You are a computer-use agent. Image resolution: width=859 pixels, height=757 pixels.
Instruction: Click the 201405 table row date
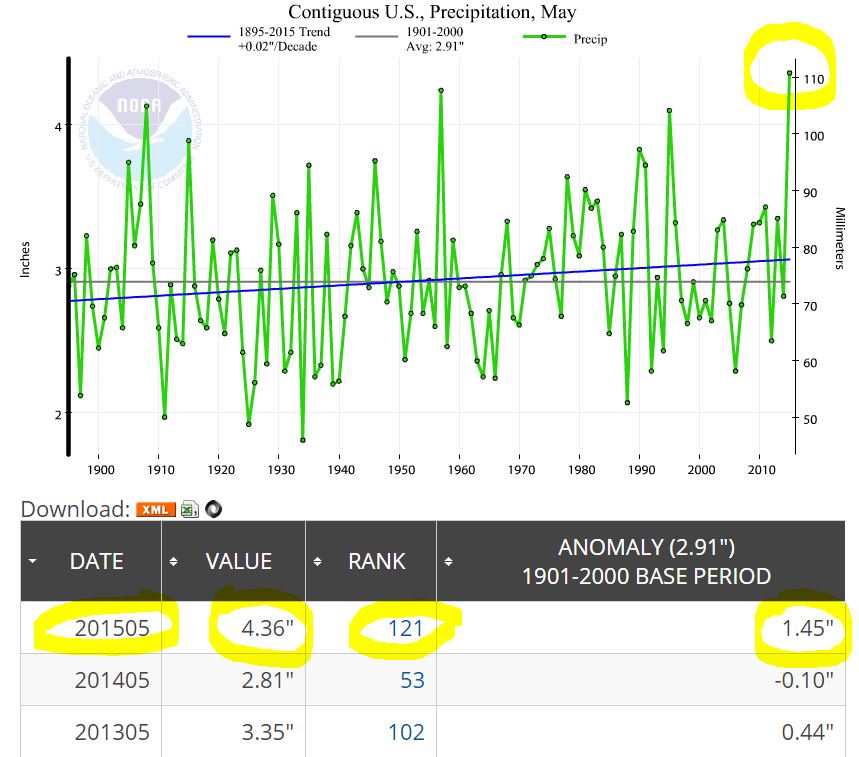click(112, 680)
